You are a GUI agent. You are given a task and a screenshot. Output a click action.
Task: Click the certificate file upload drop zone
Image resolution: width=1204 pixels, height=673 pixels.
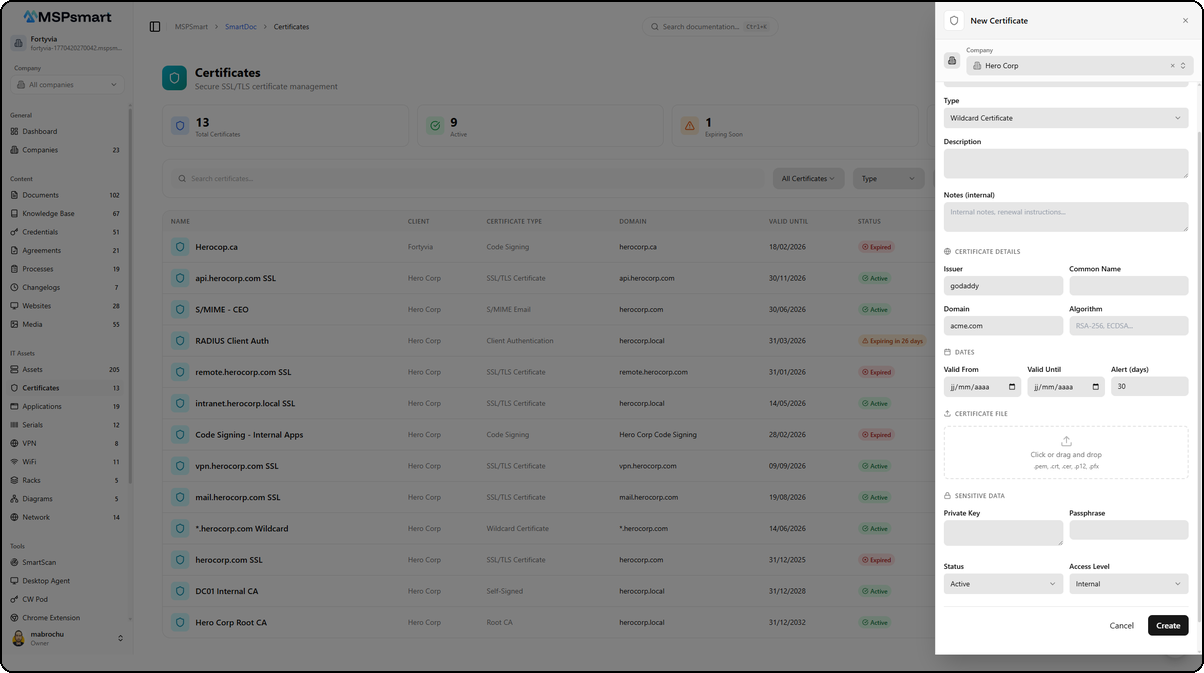(x=1065, y=450)
